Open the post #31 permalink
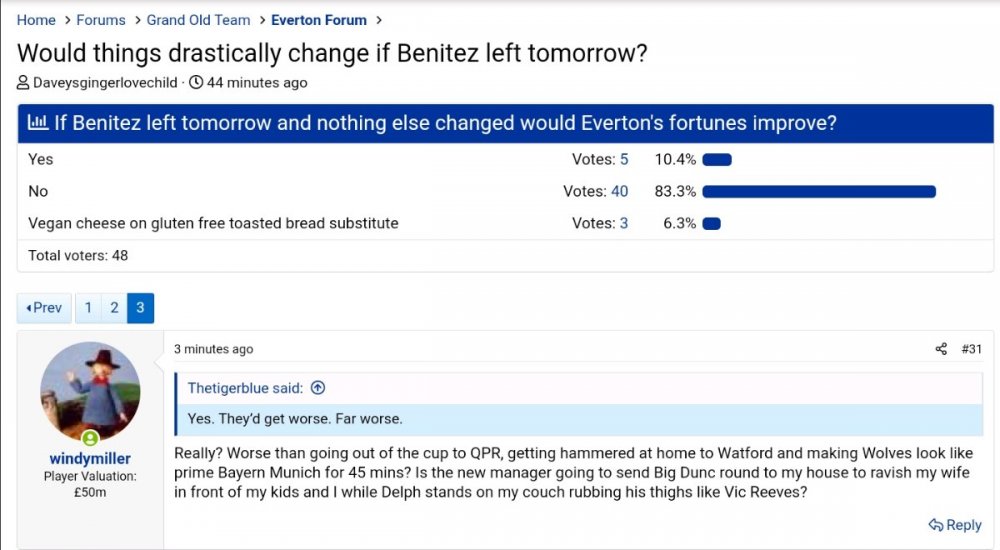 click(971, 349)
